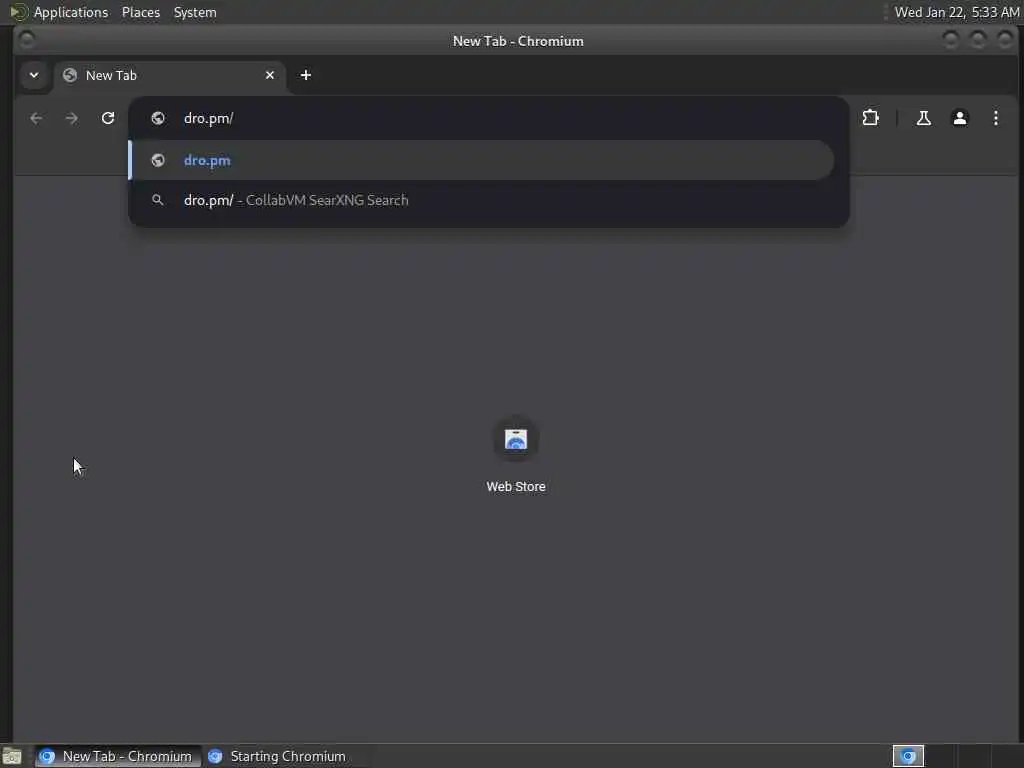Click the magnifier icon in search suggestion
The width and height of the screenshot is (1024, 768).
[157, 200]
